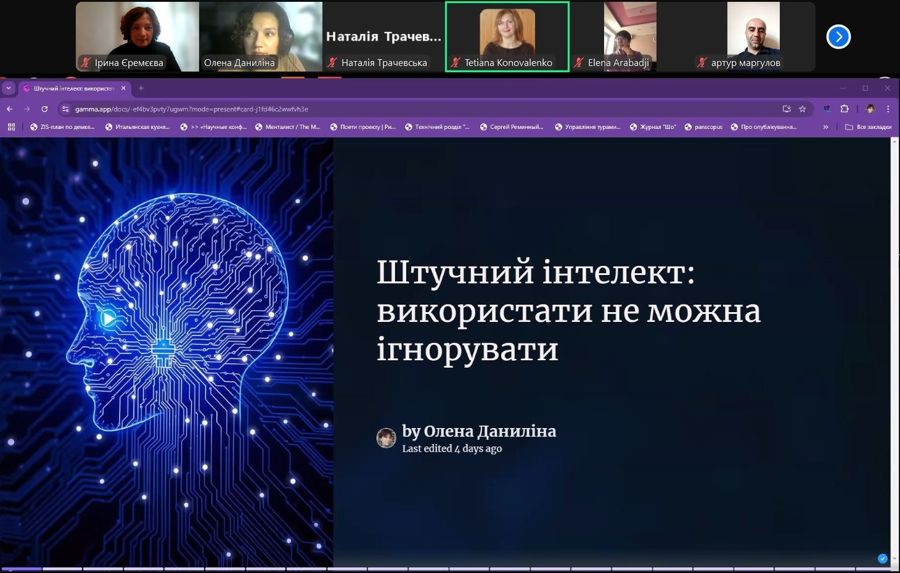Screen dimensions: 900x573
Task: Open the Журнал "Шо" bookmark
Action: click(x=653, y=127)
